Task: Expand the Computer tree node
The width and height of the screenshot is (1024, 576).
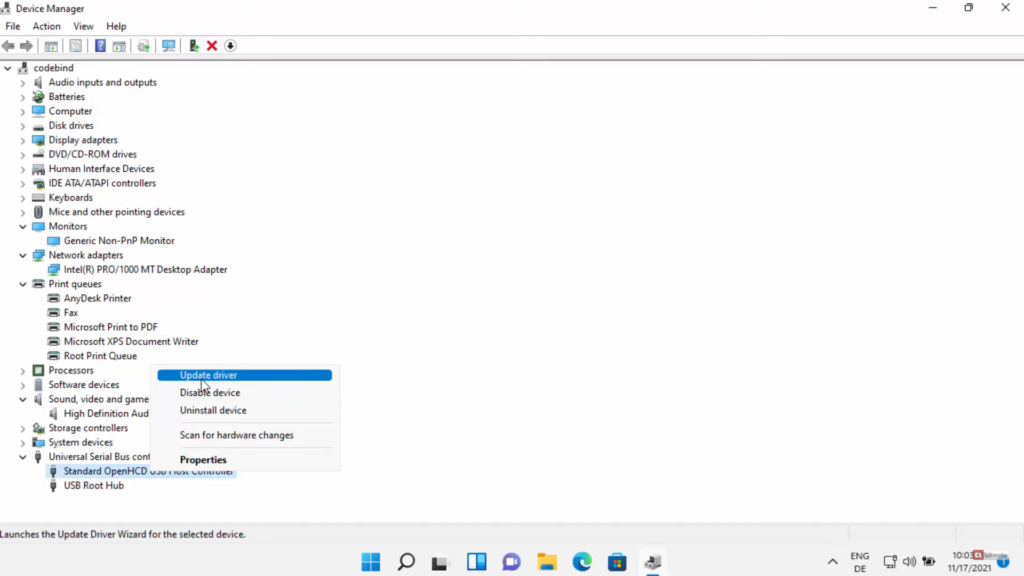Action: (23, 112)
